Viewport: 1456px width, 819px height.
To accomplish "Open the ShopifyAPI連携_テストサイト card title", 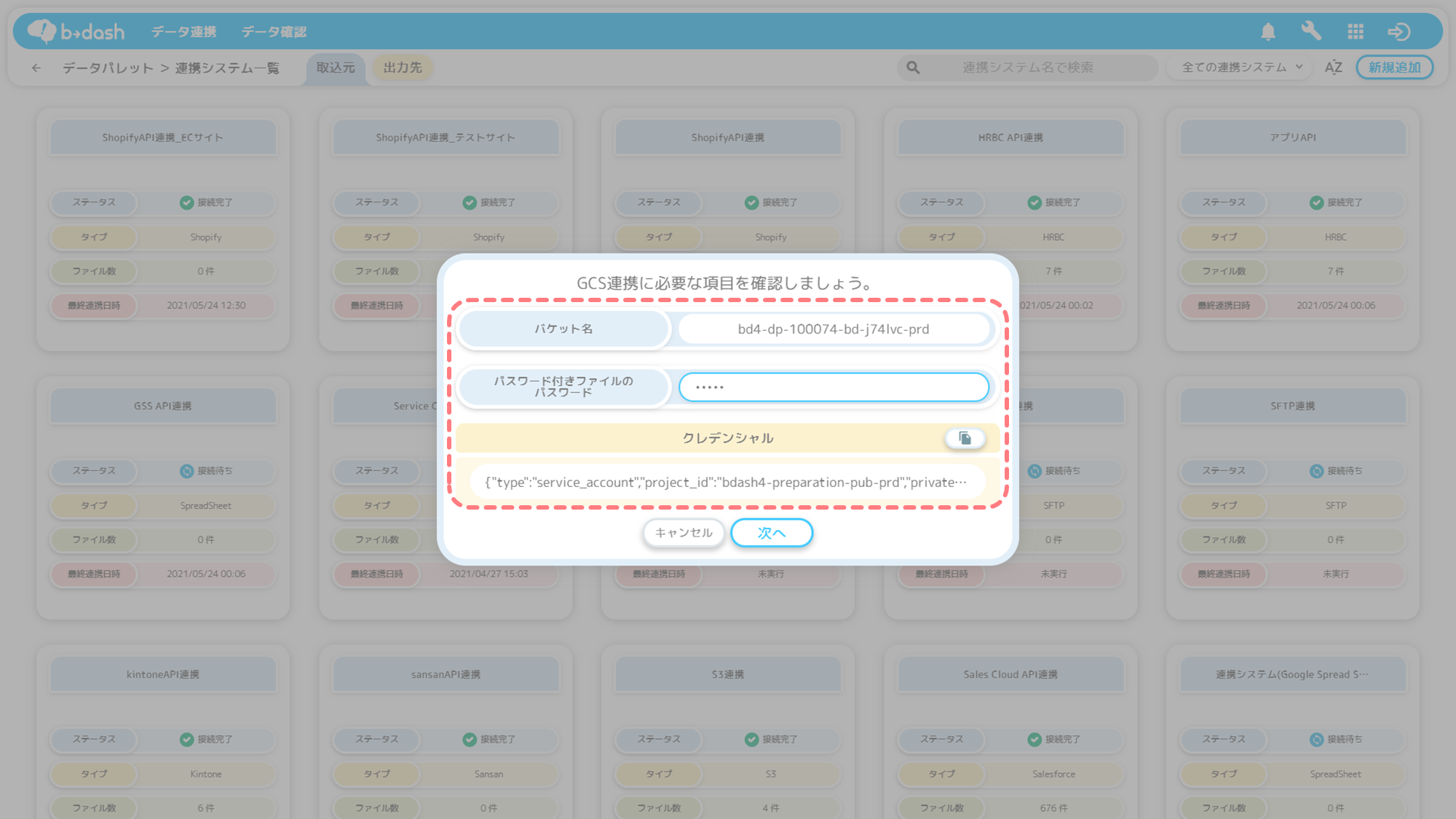I will tap(446, 138).
